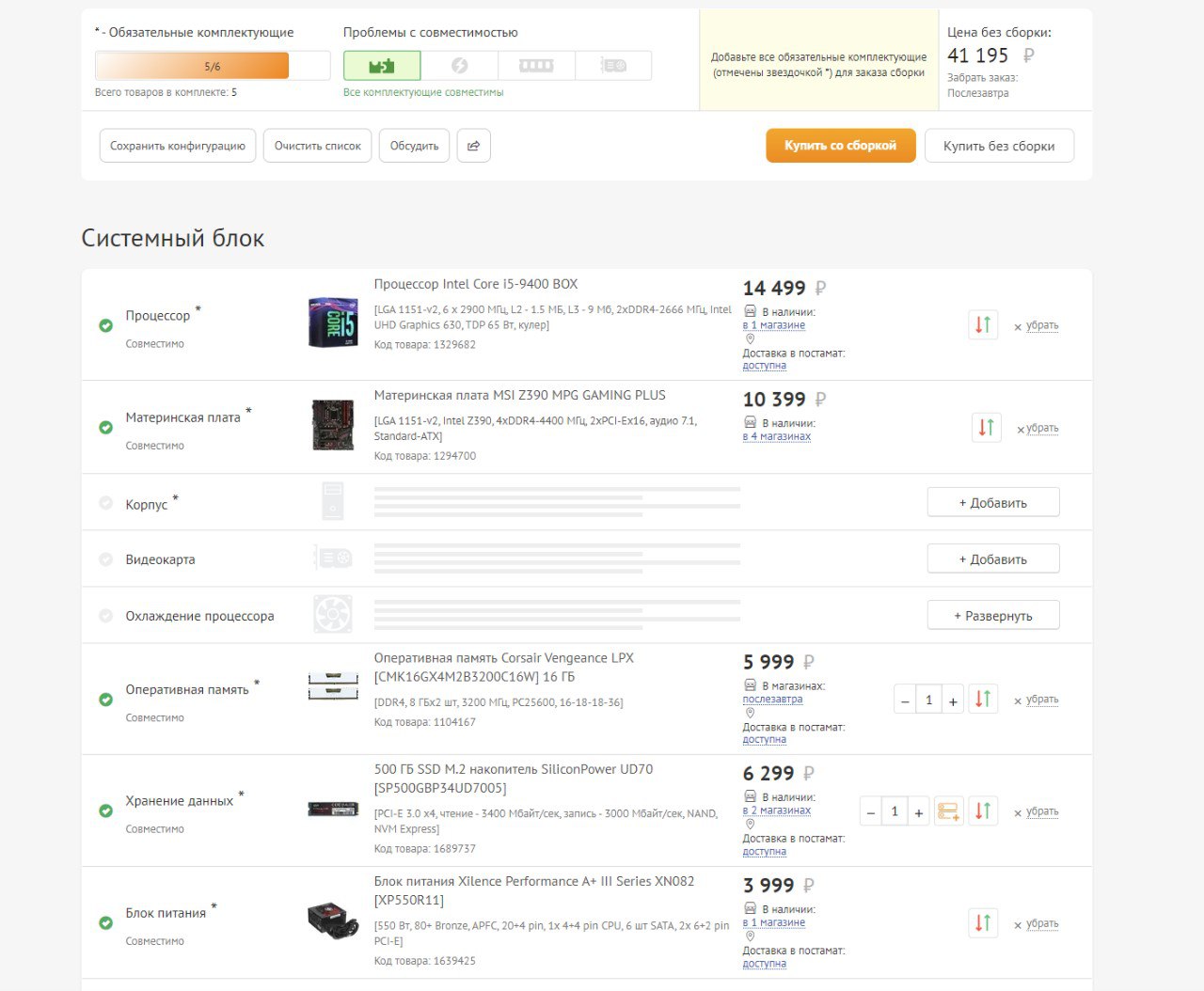Screen dimensions: 1204x991
Task: Increase quantity of Corsair memory
Action: 953,700
